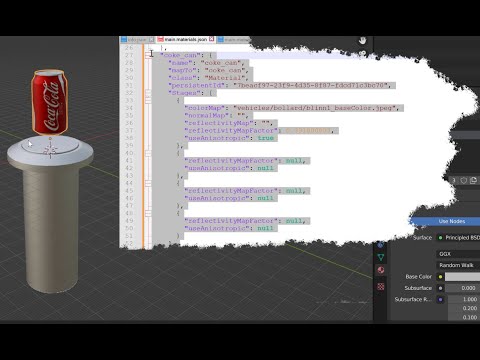
Task: Click "useAnisotropic" on line 46
Action: 217,198
